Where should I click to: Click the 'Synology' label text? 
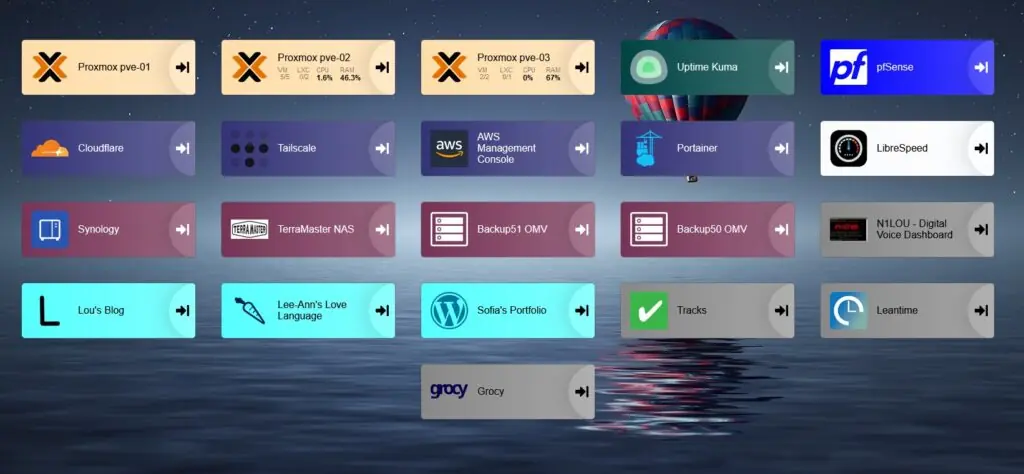coord(99,229)
